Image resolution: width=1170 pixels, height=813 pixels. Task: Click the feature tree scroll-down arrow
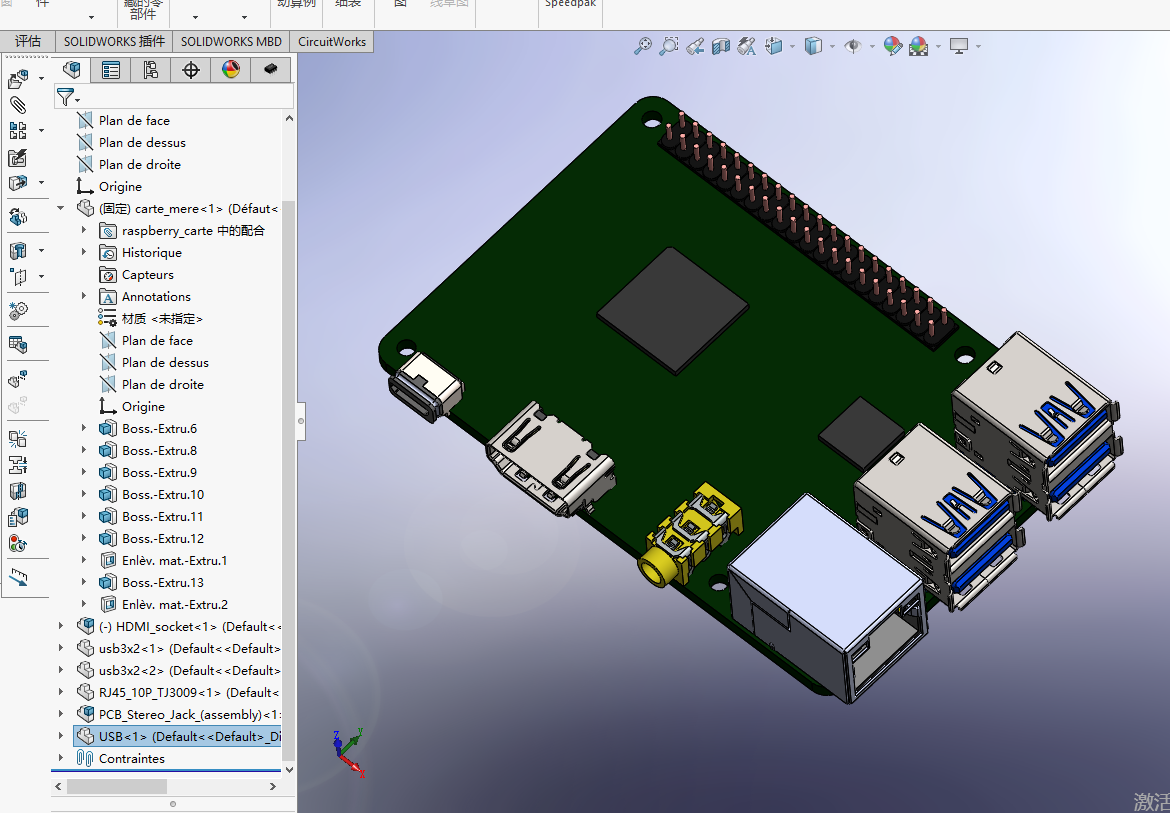(x=290, y=770)
